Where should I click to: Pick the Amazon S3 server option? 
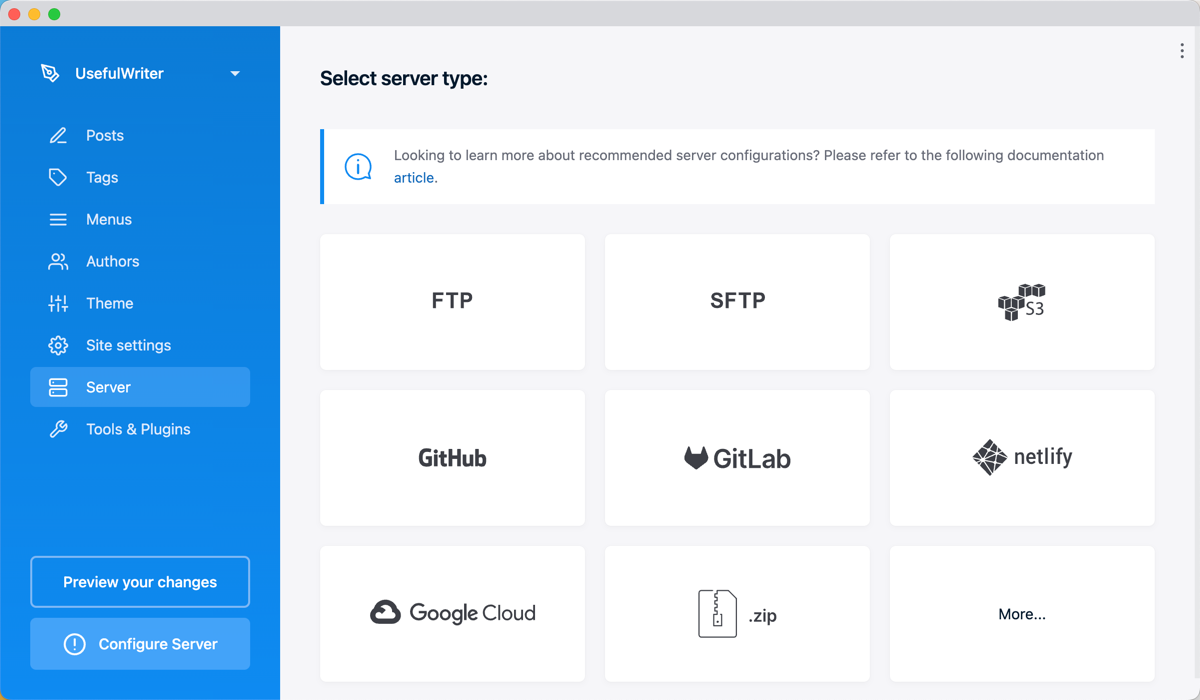pos(1021,302)
